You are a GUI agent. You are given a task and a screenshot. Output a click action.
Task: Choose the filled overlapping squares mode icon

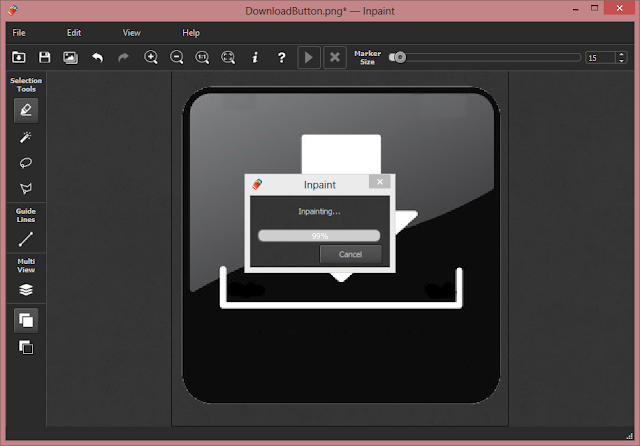26,321
